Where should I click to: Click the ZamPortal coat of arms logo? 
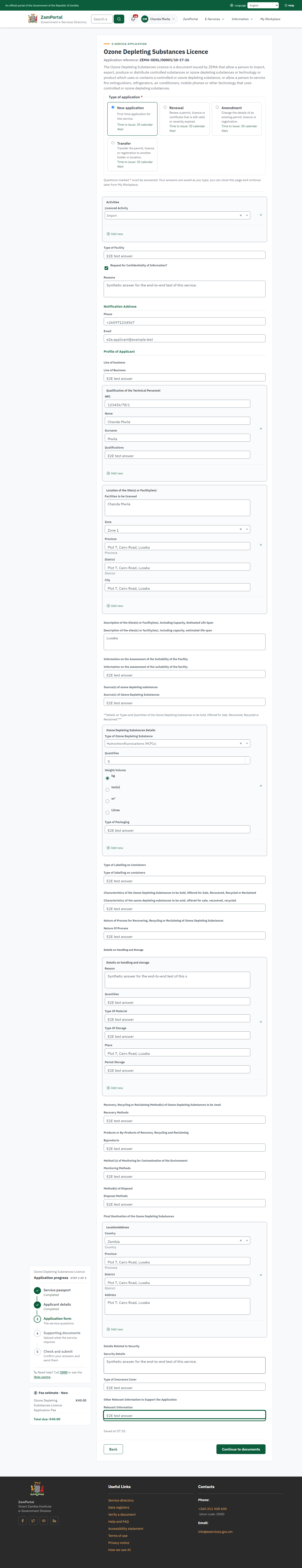click(33, 19)
